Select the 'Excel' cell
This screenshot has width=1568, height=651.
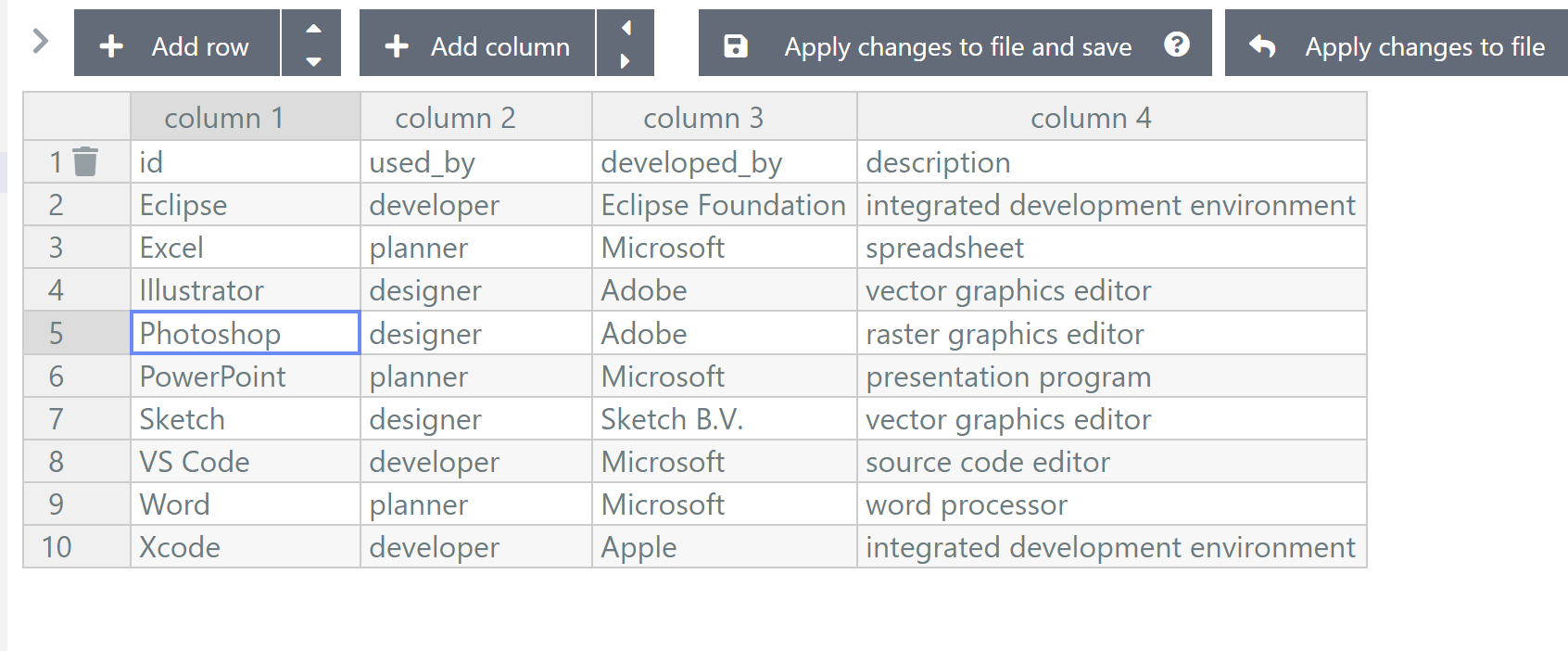tap(246, 248)
